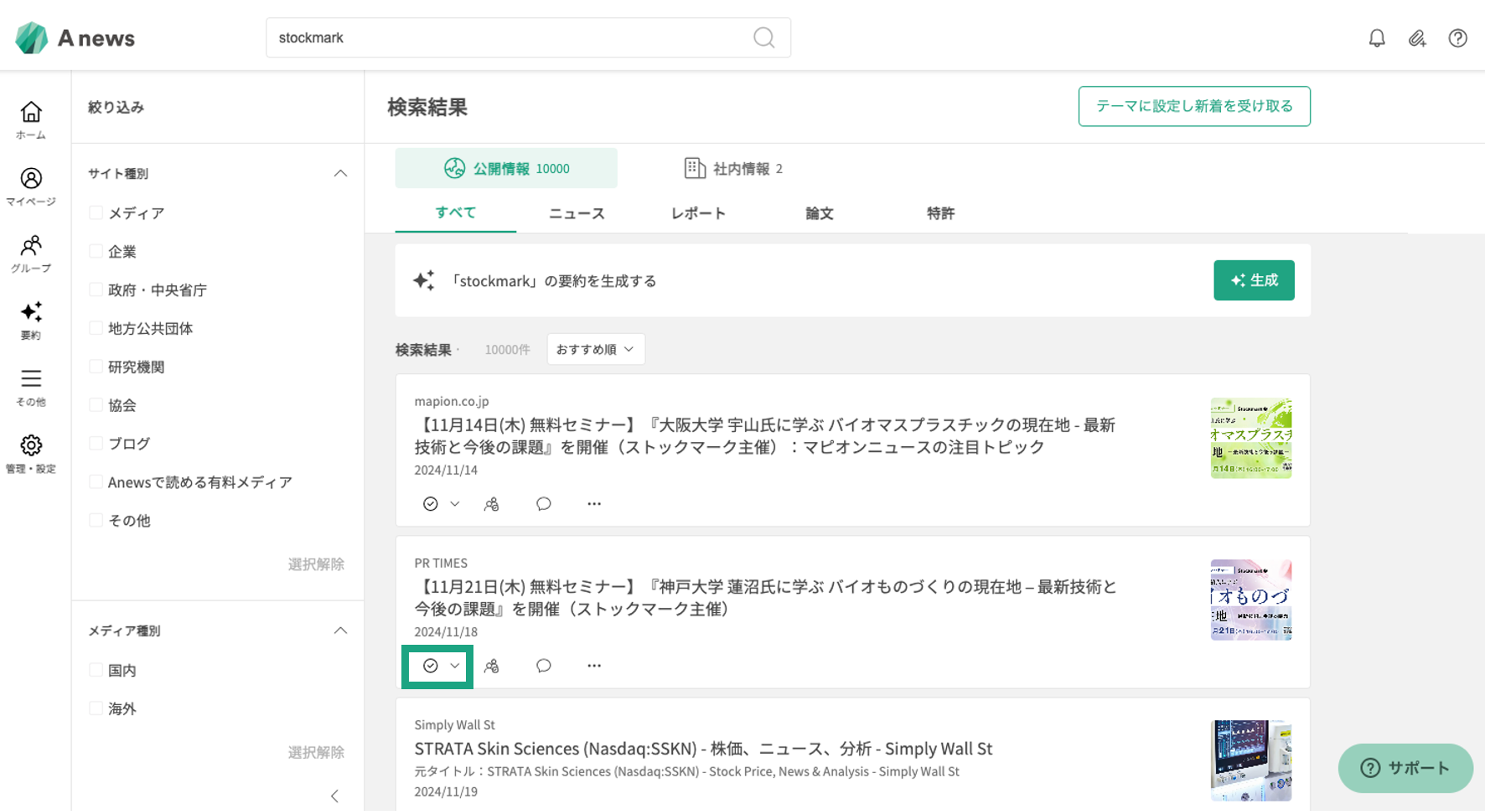Screen dimensions: 1485x812
Task: Click テーマに設定し新着を受け取る button
Action: pos(1194,106)
